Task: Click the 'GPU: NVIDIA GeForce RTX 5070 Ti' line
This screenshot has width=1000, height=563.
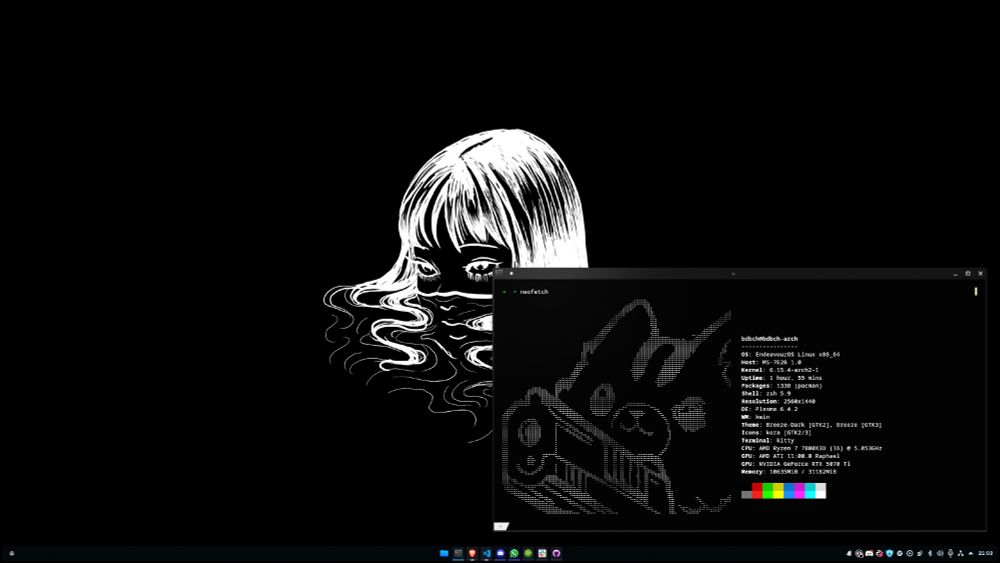Action: pos(795,464)
